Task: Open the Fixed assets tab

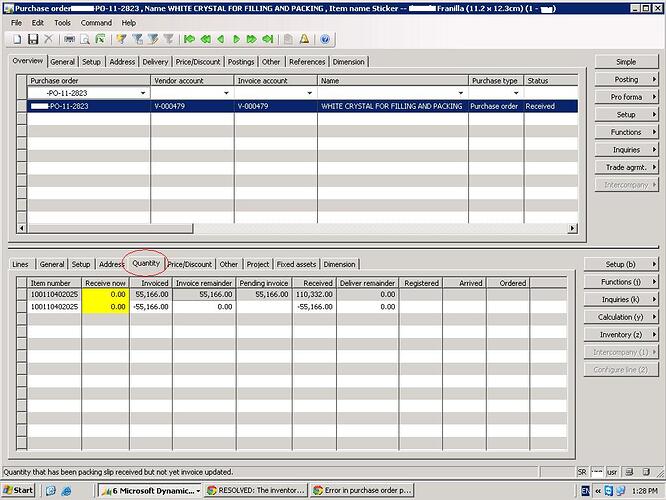Action: click(296, 264)
